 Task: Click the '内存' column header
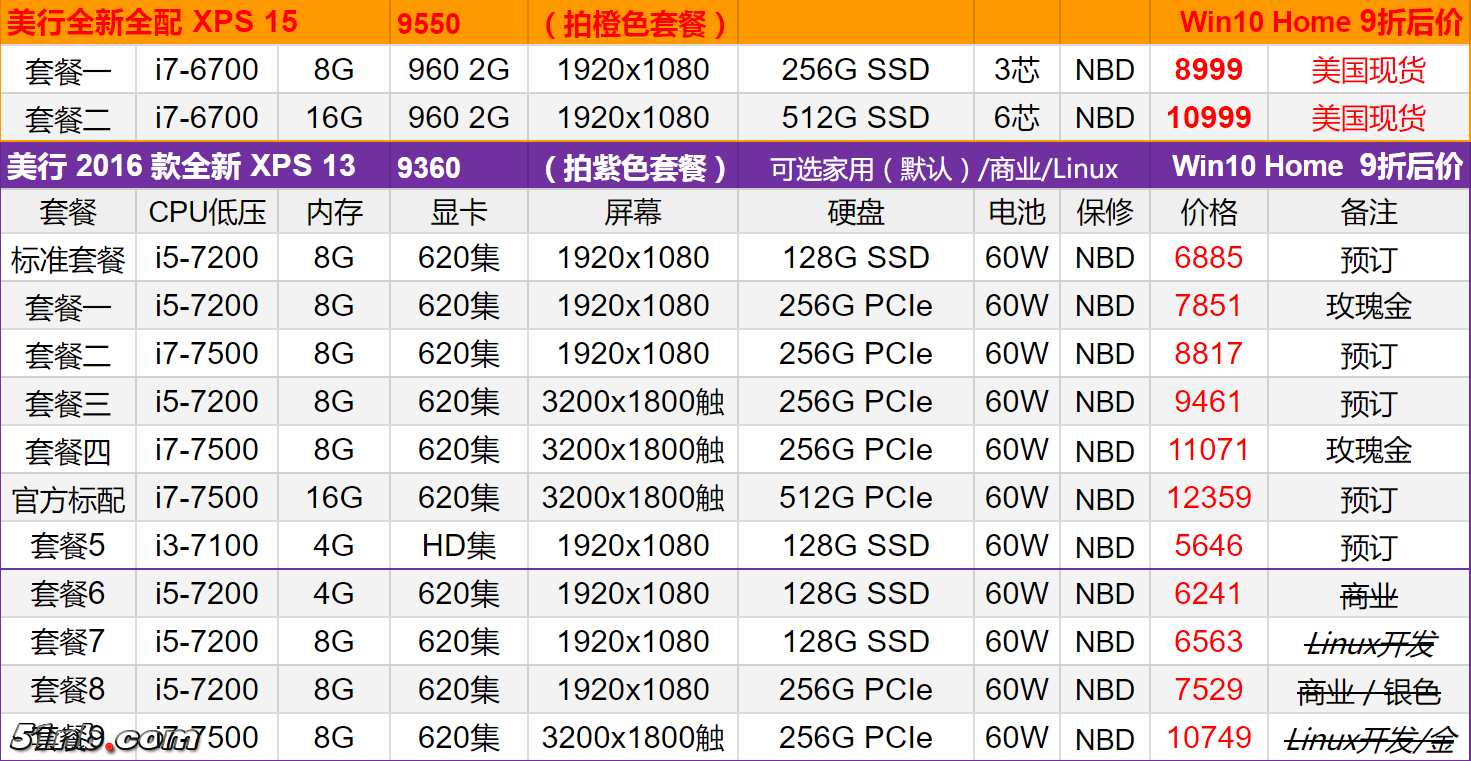tap(334, 212)
